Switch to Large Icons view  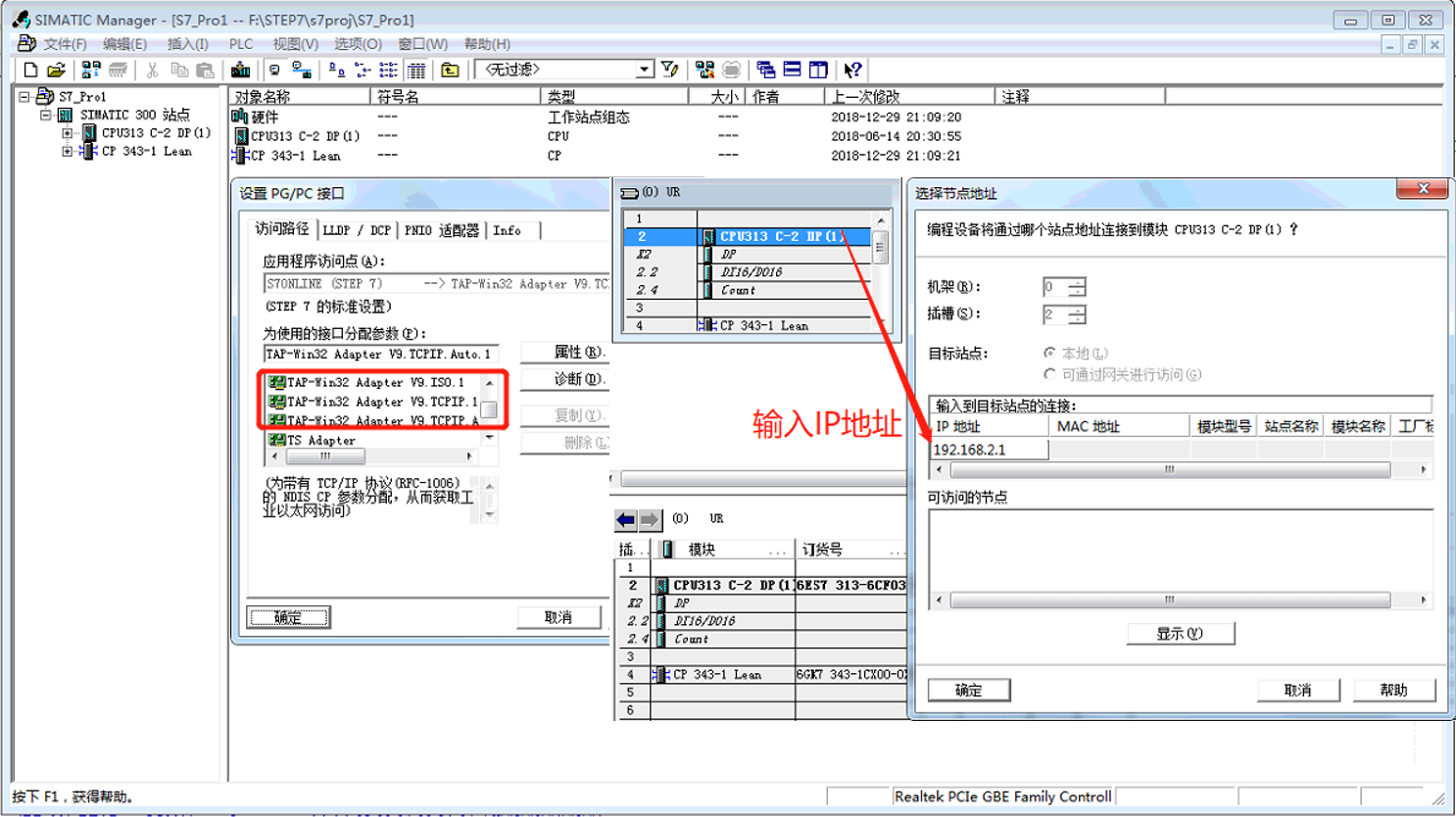click(x=337, y=70)
